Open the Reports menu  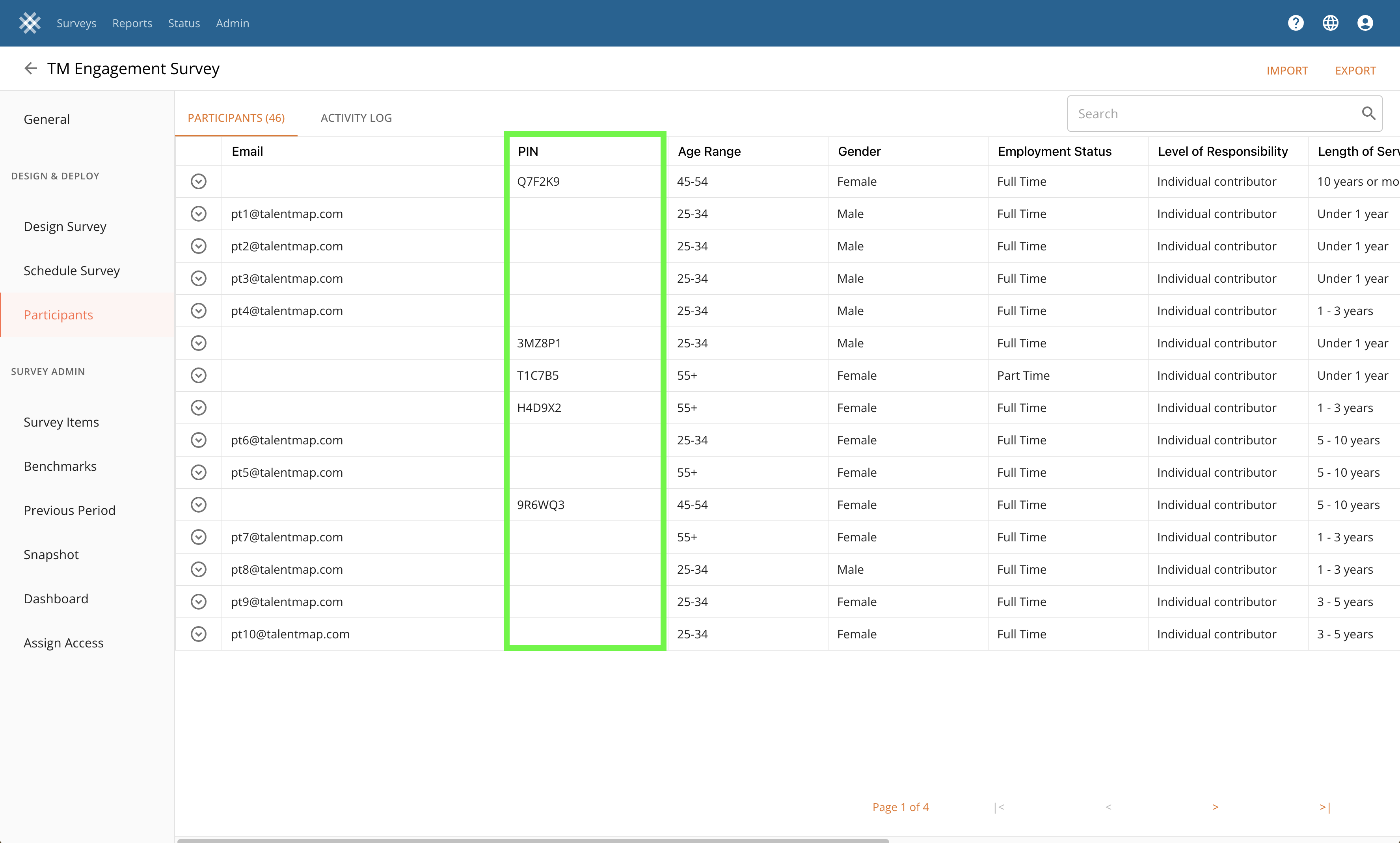[x=132, y=23]
